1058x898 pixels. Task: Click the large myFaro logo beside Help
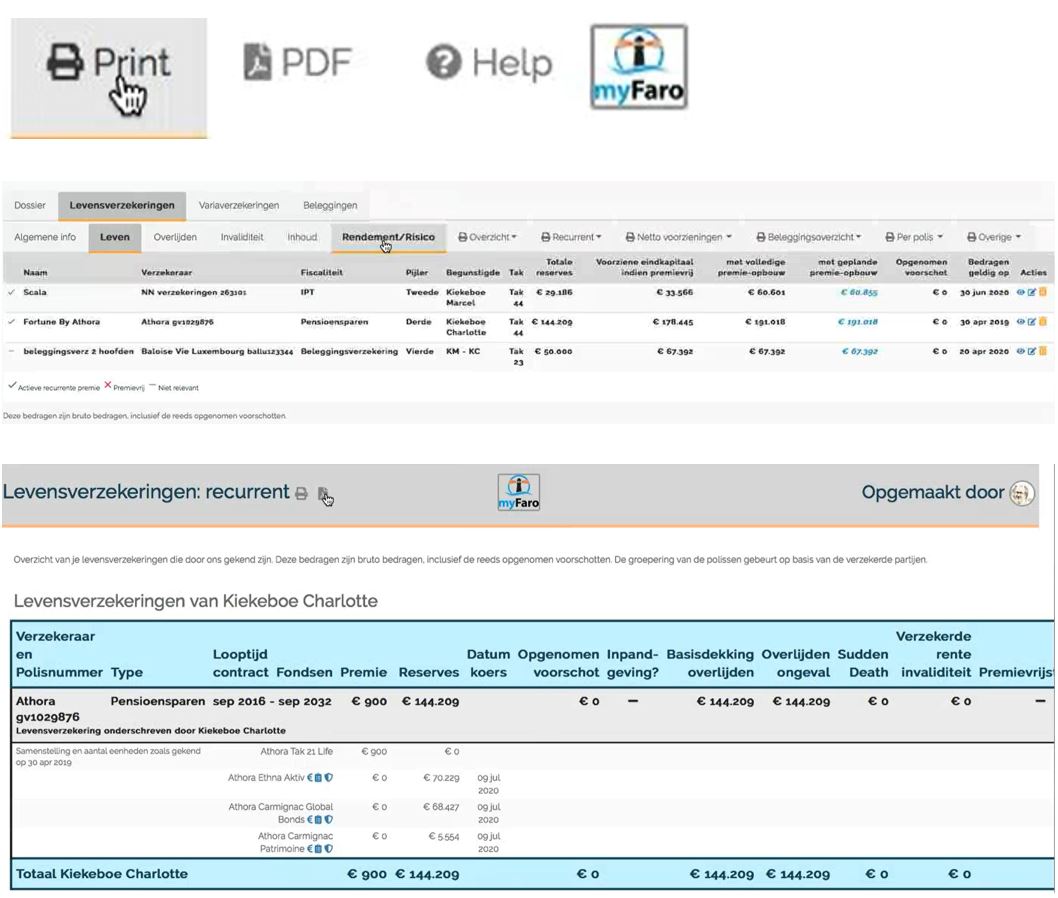638,67
